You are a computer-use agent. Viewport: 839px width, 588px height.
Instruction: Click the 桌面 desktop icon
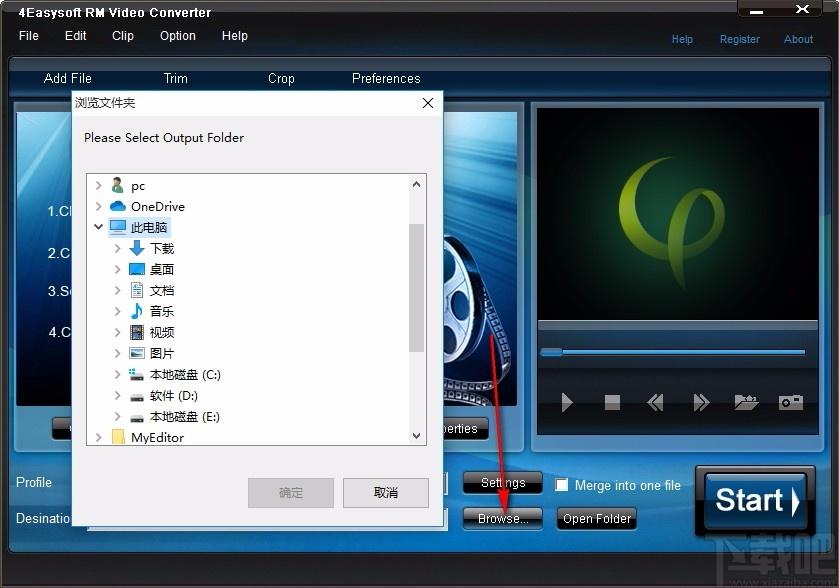point(137,269)
